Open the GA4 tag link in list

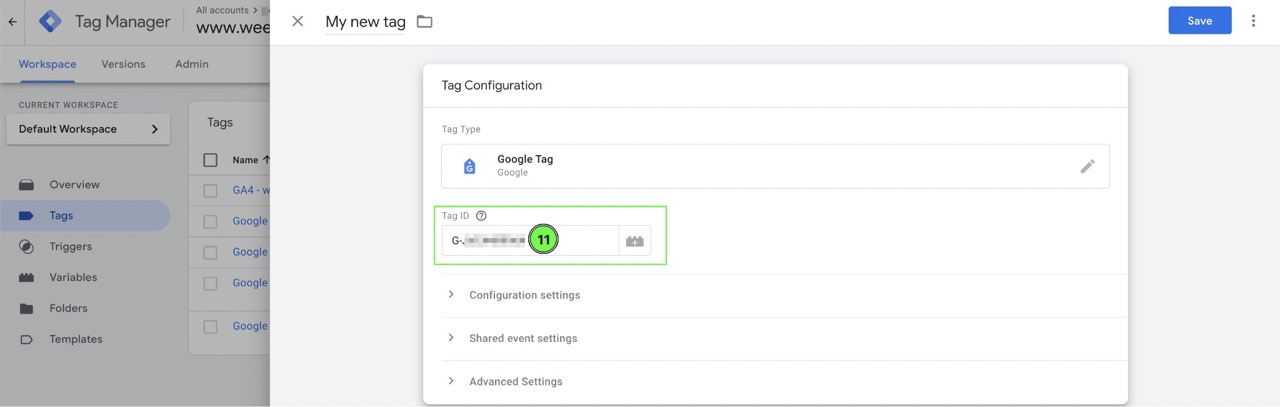pos(251,191)
